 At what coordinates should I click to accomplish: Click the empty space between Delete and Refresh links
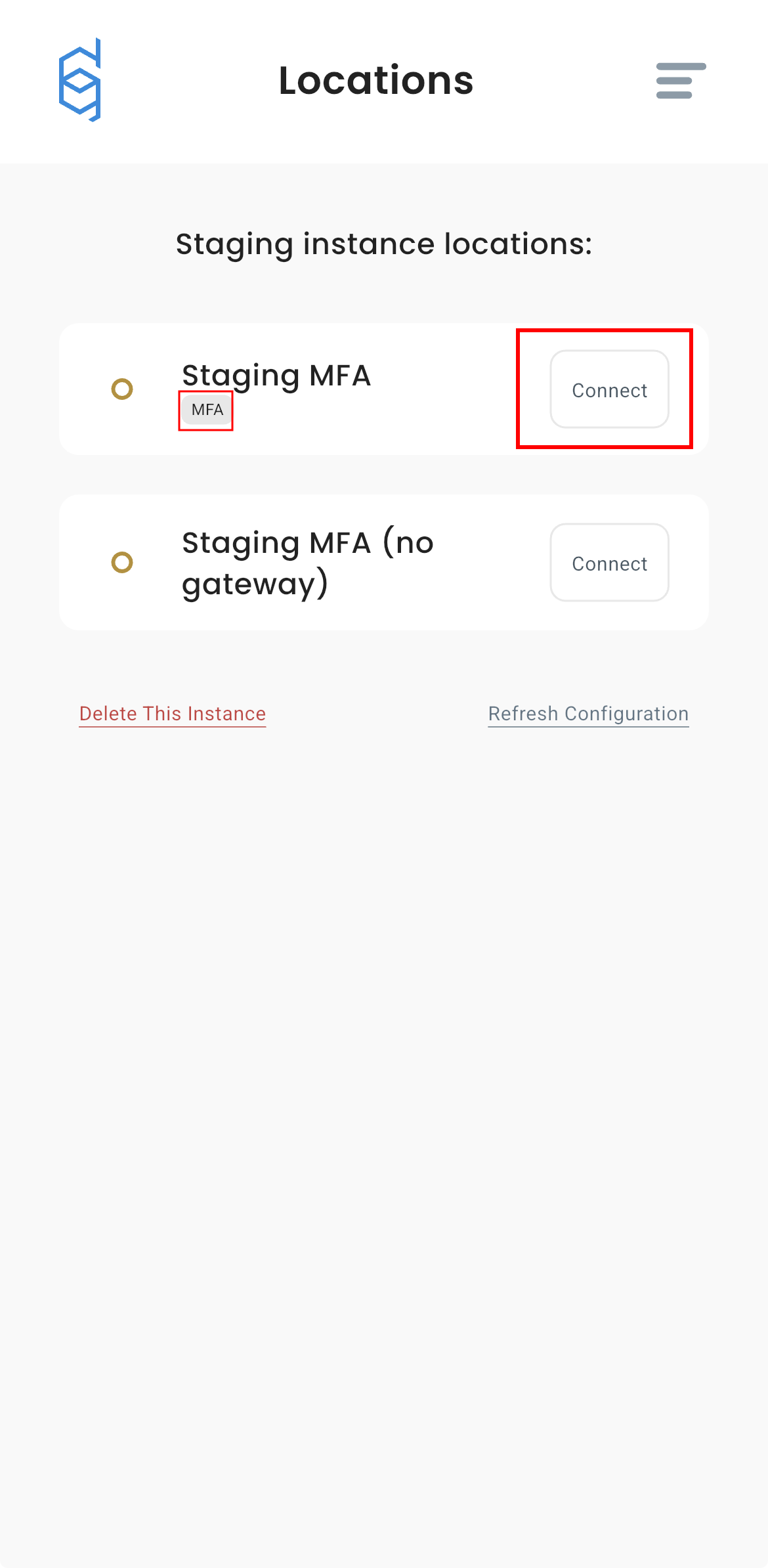tap(377, 714)
